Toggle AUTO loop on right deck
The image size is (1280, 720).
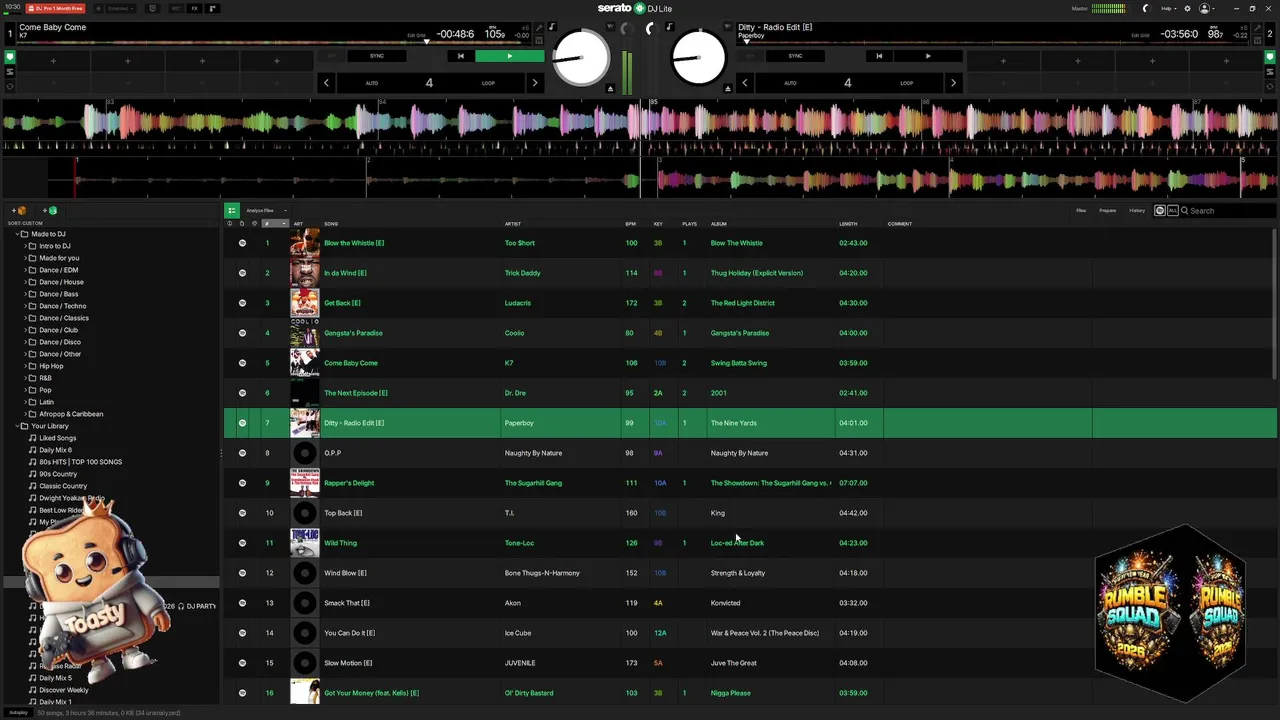[790, 83]
